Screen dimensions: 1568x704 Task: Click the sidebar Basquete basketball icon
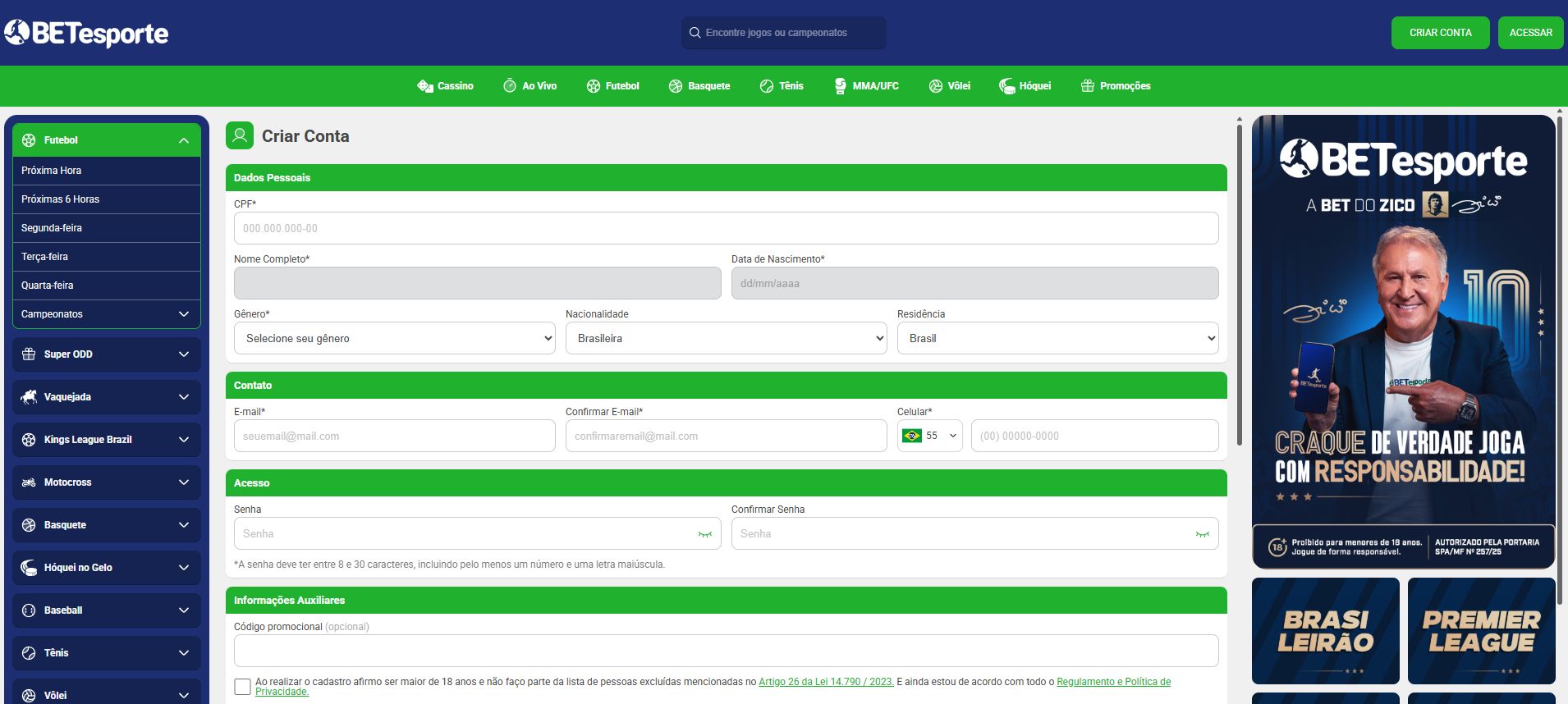29,525
